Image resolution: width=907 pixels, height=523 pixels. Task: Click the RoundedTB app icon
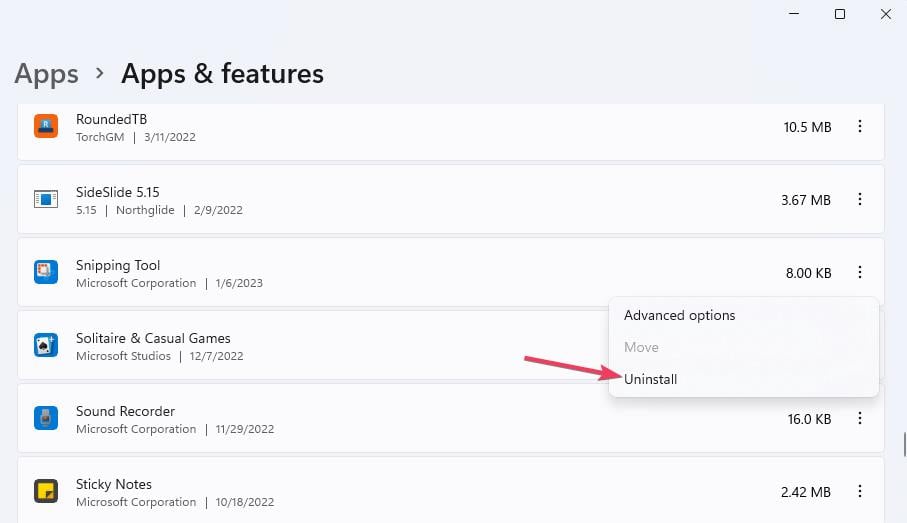[x=46, y=126]
